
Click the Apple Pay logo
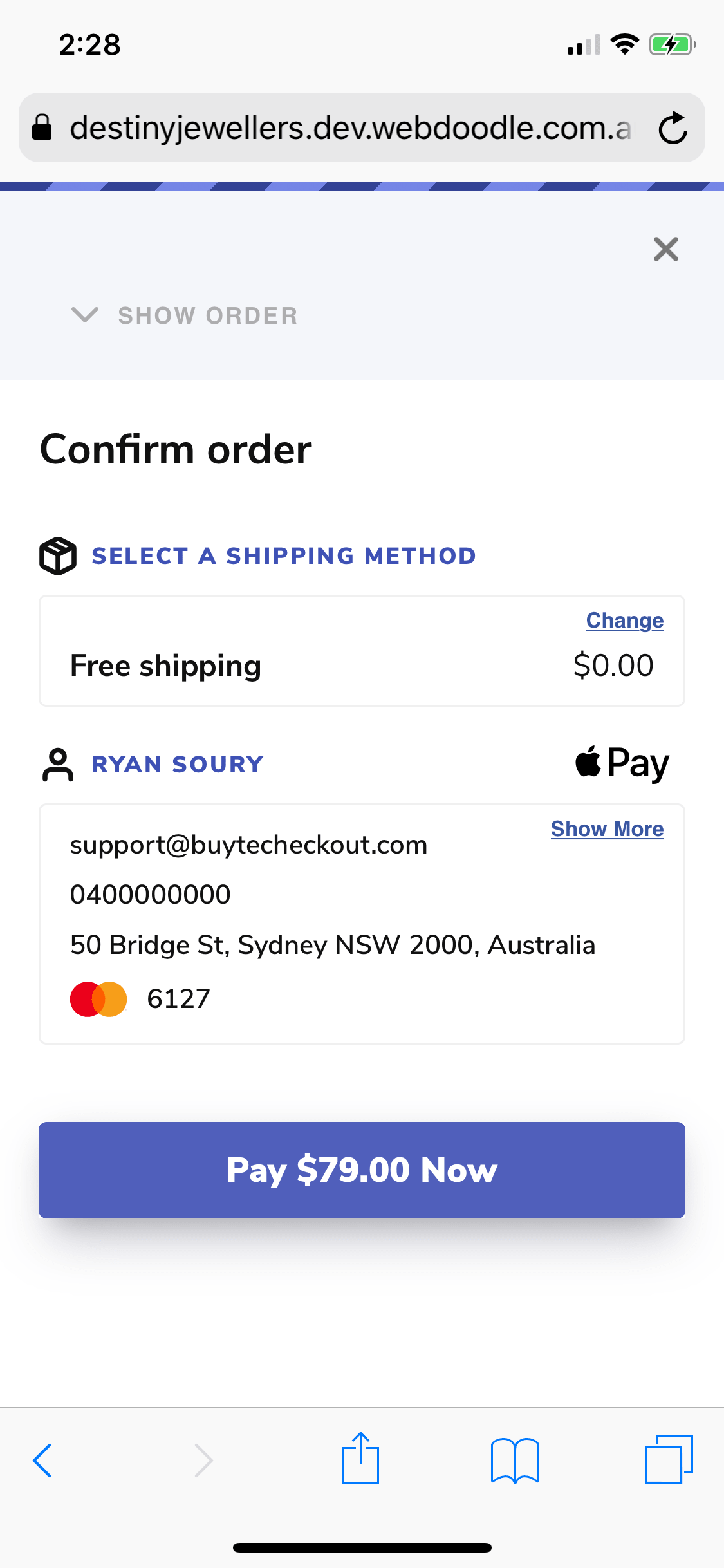(x=622, y=763)
